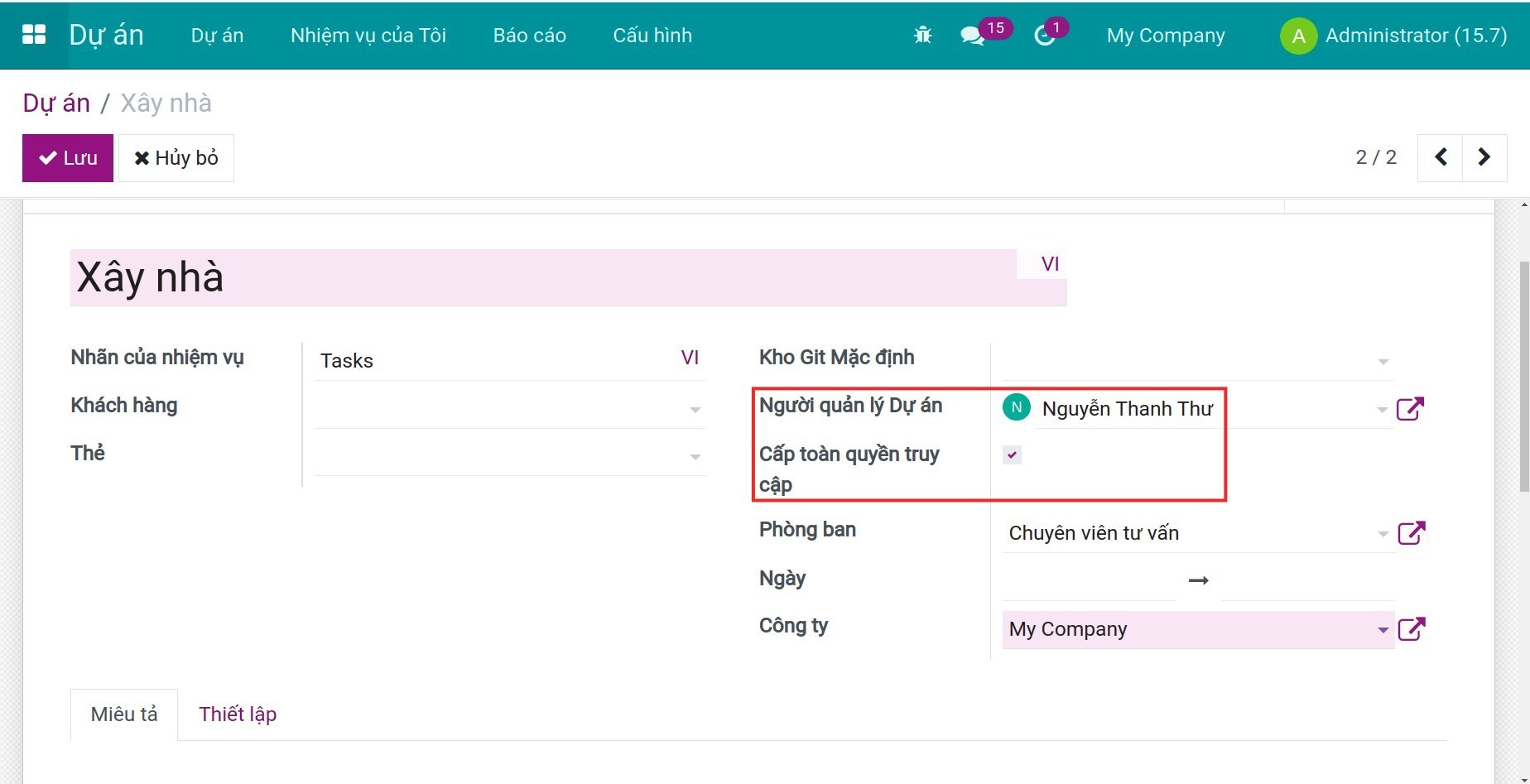Uncheck Cấp toàn quyền truy cập checkbox

[1012, 455]
